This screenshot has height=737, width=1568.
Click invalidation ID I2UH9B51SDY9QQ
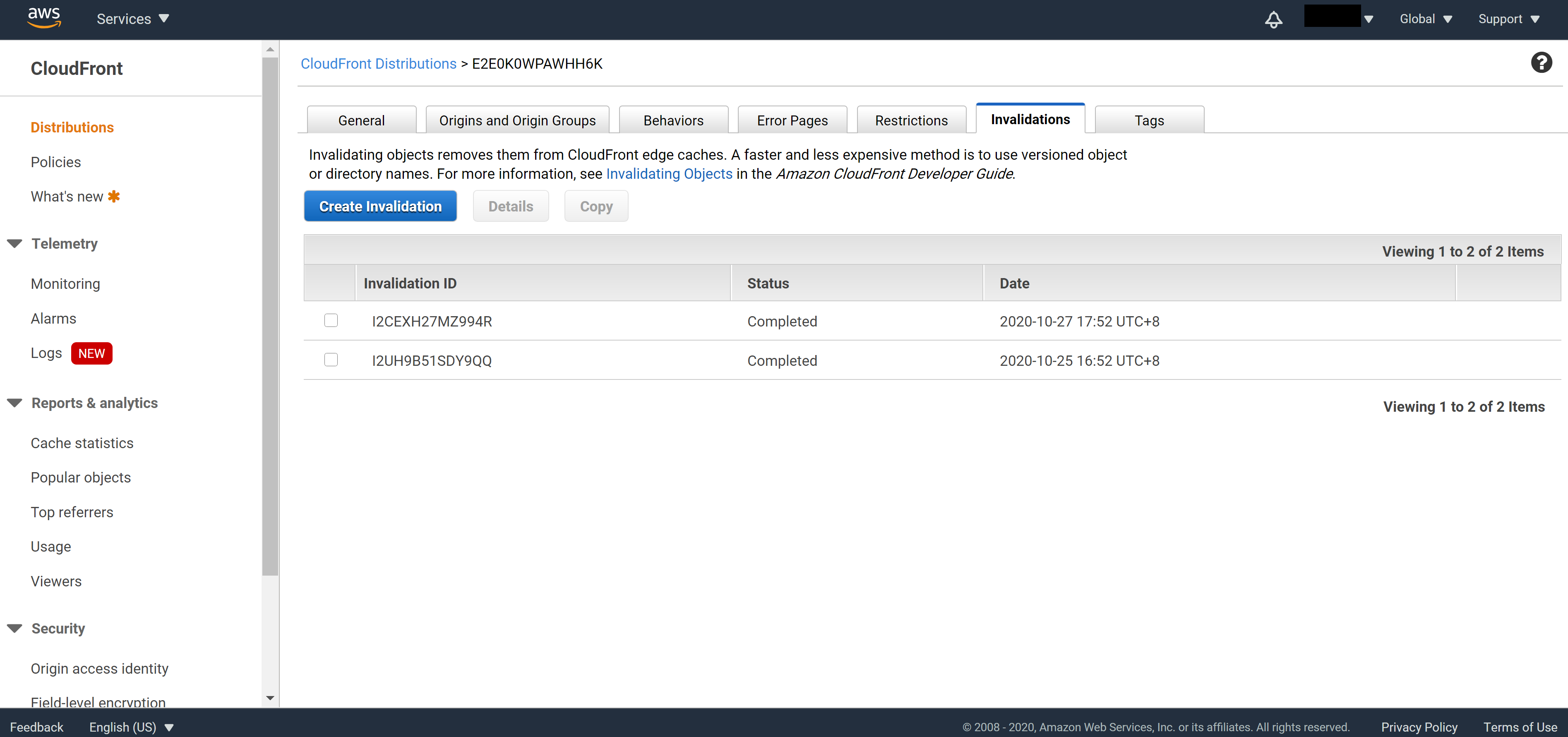(432, 360)
